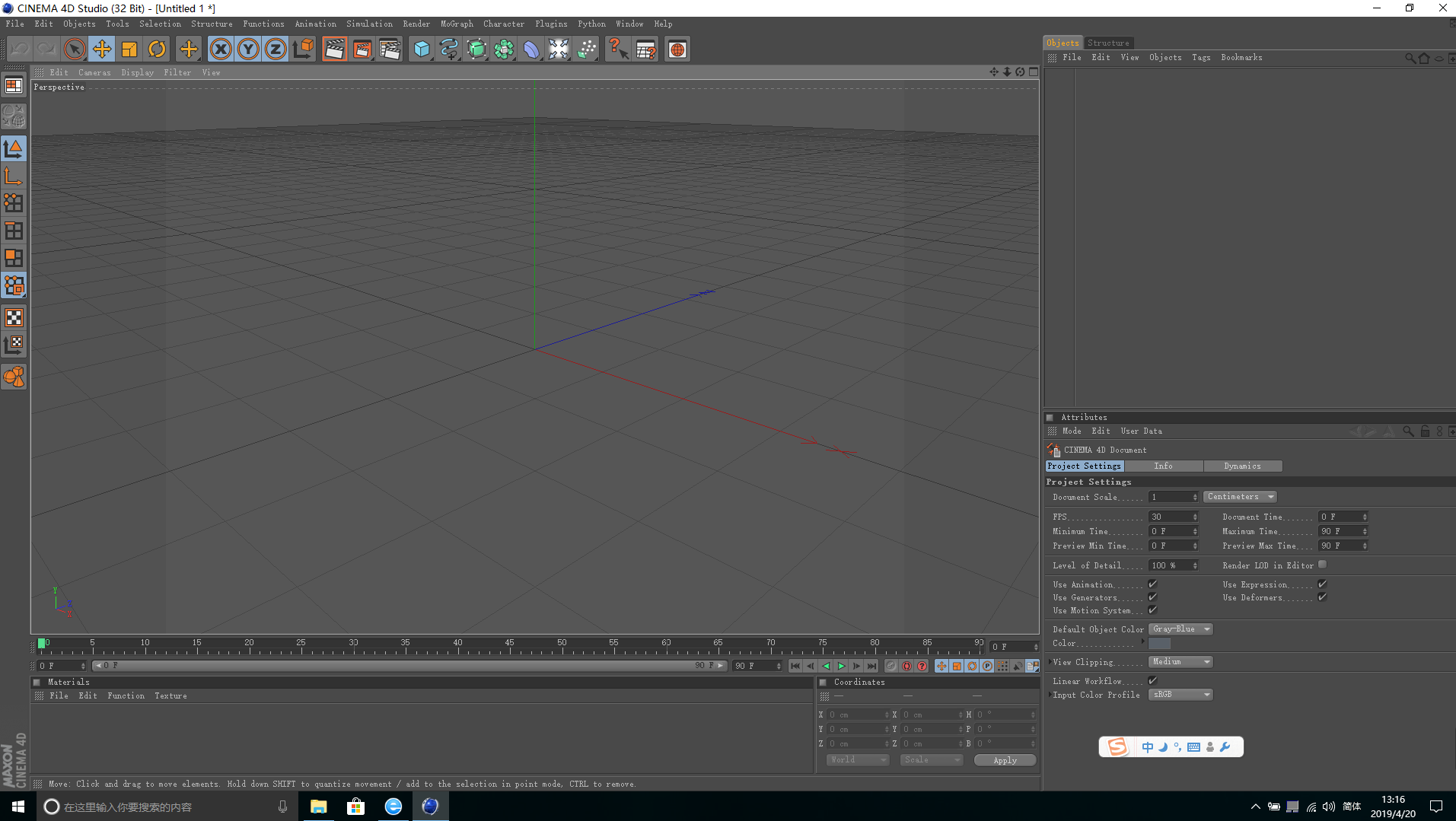Toggle Use Expression checkbox
This screenshot has height=821, width=1456.
[1322, 584]
